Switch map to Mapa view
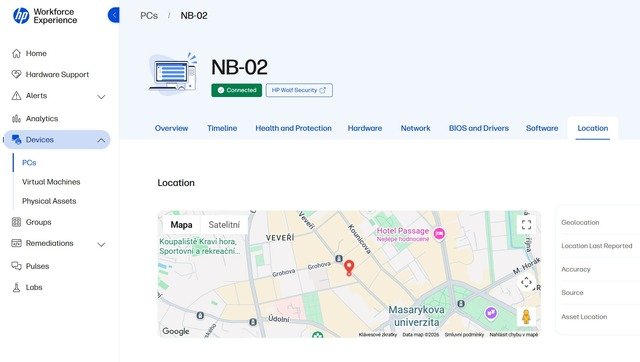The height and width of the screenshot is (362, 640). coord(181,224)
